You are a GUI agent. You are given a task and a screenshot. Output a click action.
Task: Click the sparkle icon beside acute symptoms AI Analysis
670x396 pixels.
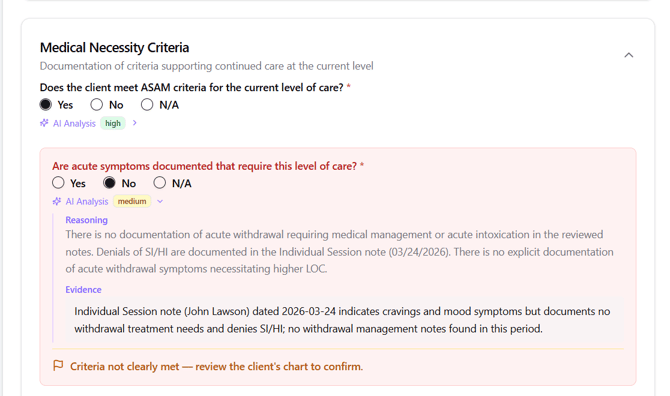(56, 201)
